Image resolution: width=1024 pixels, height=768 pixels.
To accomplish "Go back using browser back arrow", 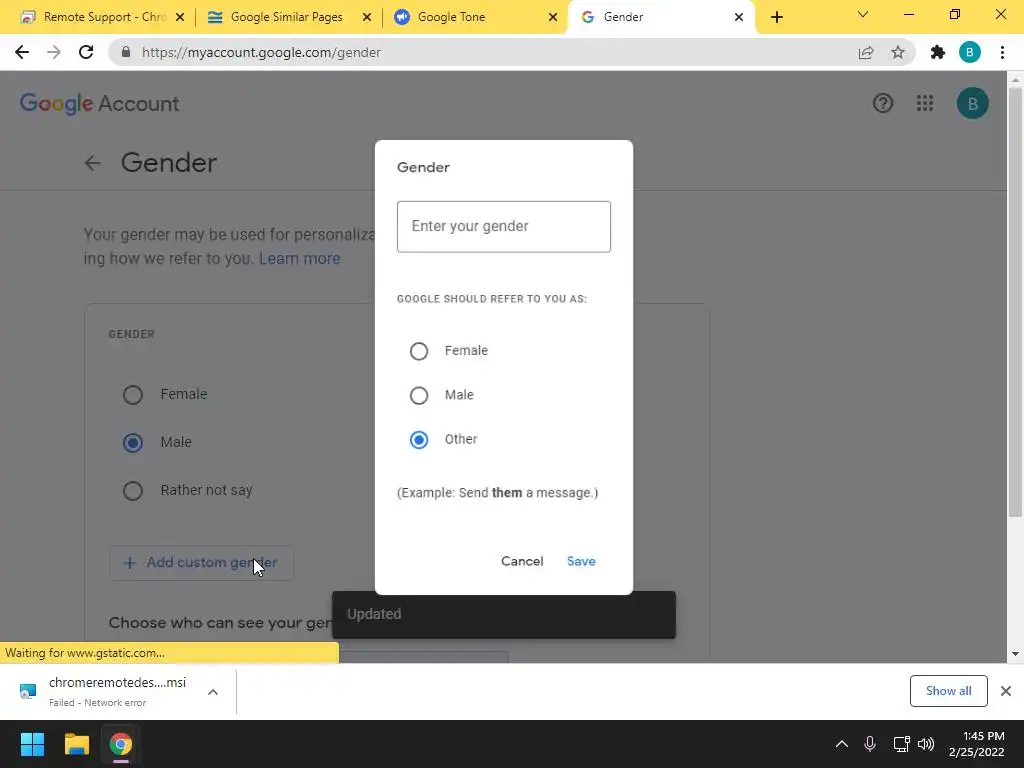I will (22, 52).
